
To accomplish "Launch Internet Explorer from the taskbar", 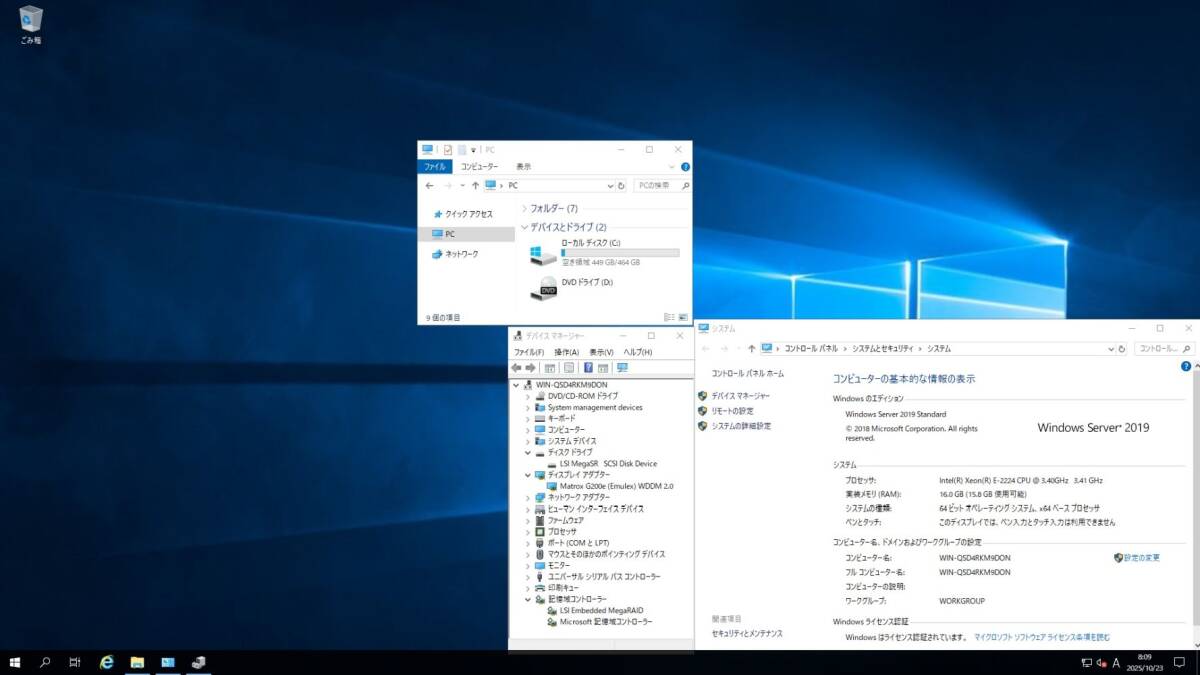I will click(107, 662).
